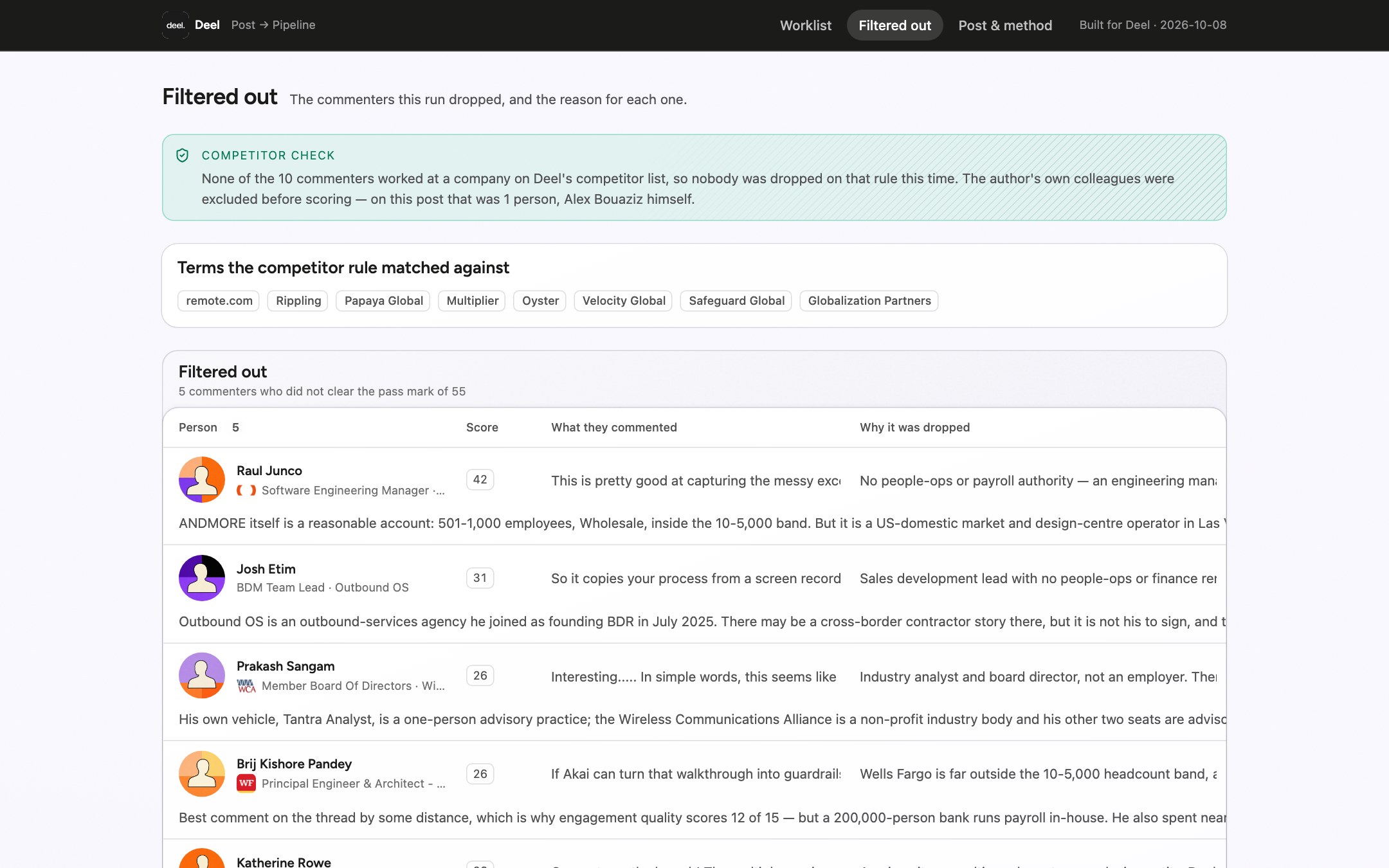Click the remote.com term chip

(x=219, y=301)
